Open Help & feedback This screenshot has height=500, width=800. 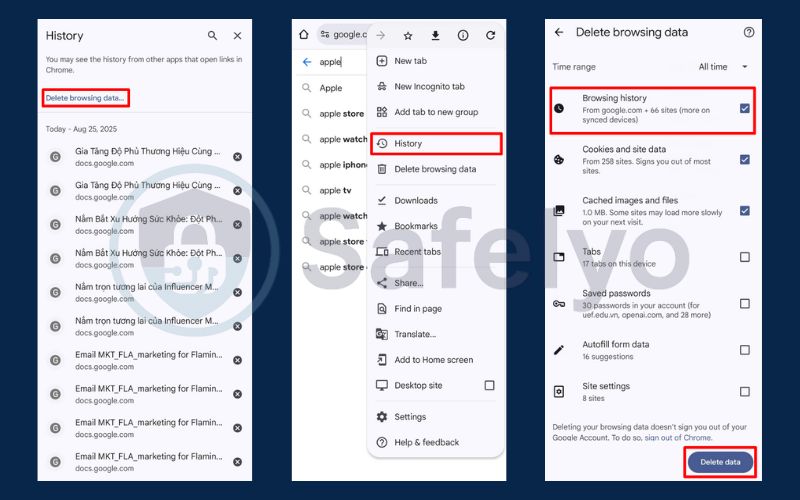click(x=436, y=442)
